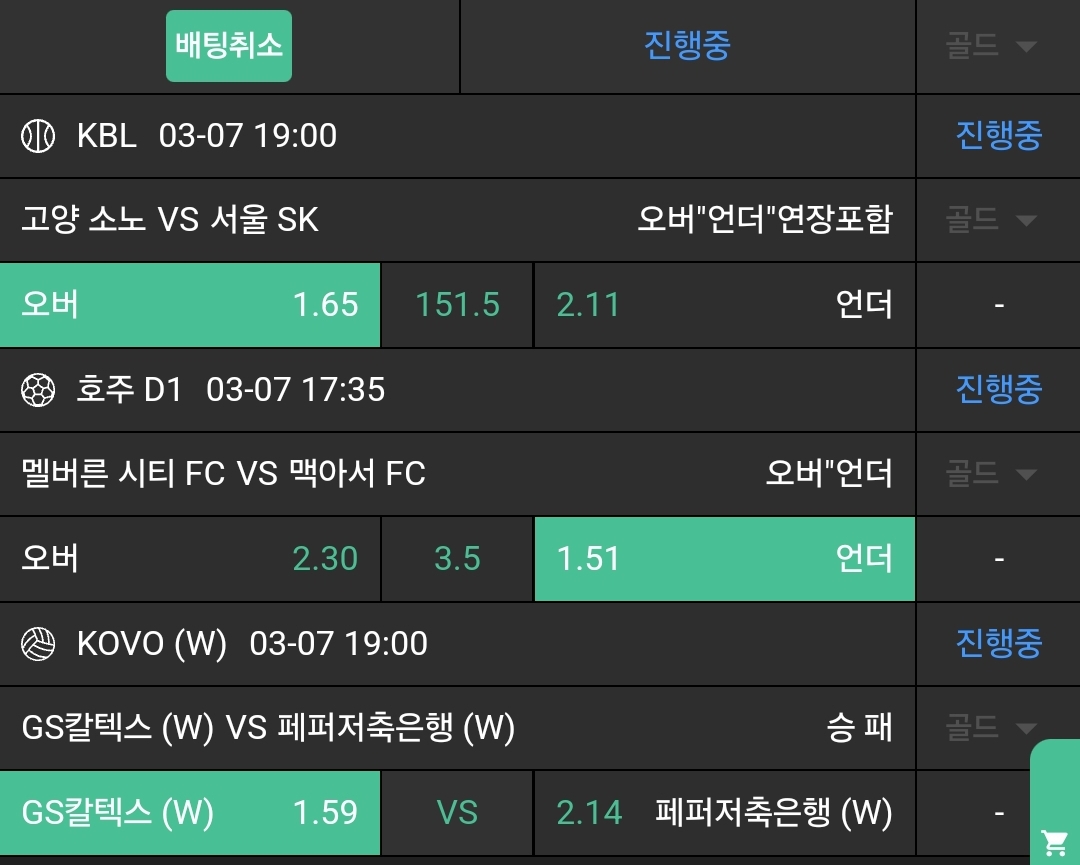Open the top 골드 dropdown
Image resolution: width=1080 pixels, height=865 pixels.
(x=990, y=47)
